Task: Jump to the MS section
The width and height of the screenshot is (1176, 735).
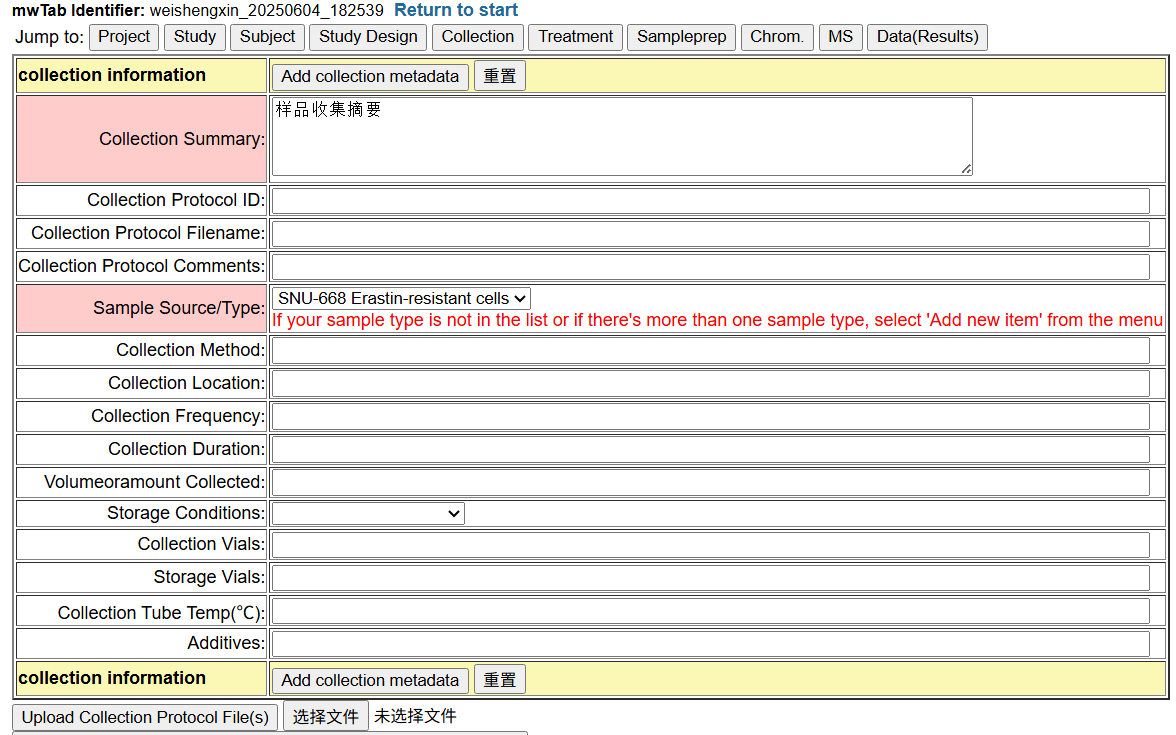Action: pos(840,37)
